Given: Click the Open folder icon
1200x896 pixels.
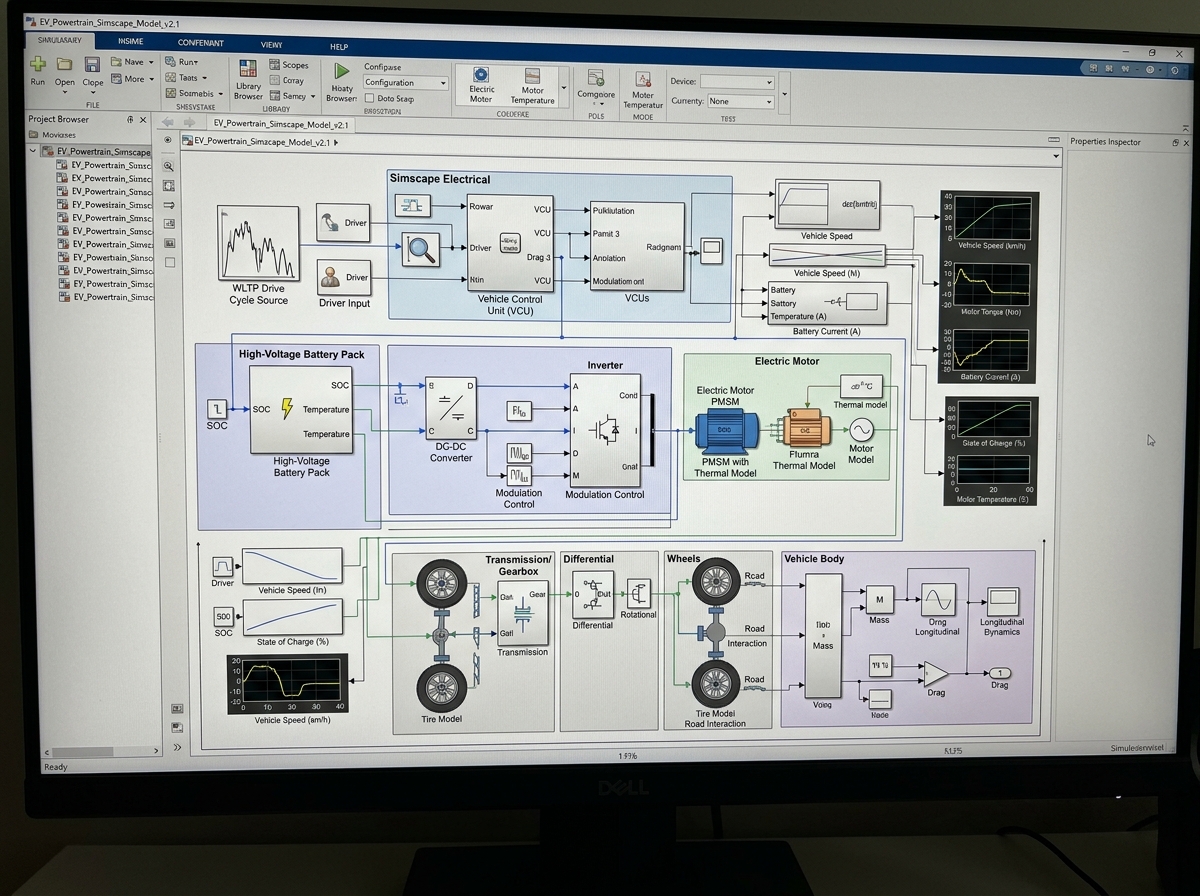Looking at the screenshot, I should (65, 64).
